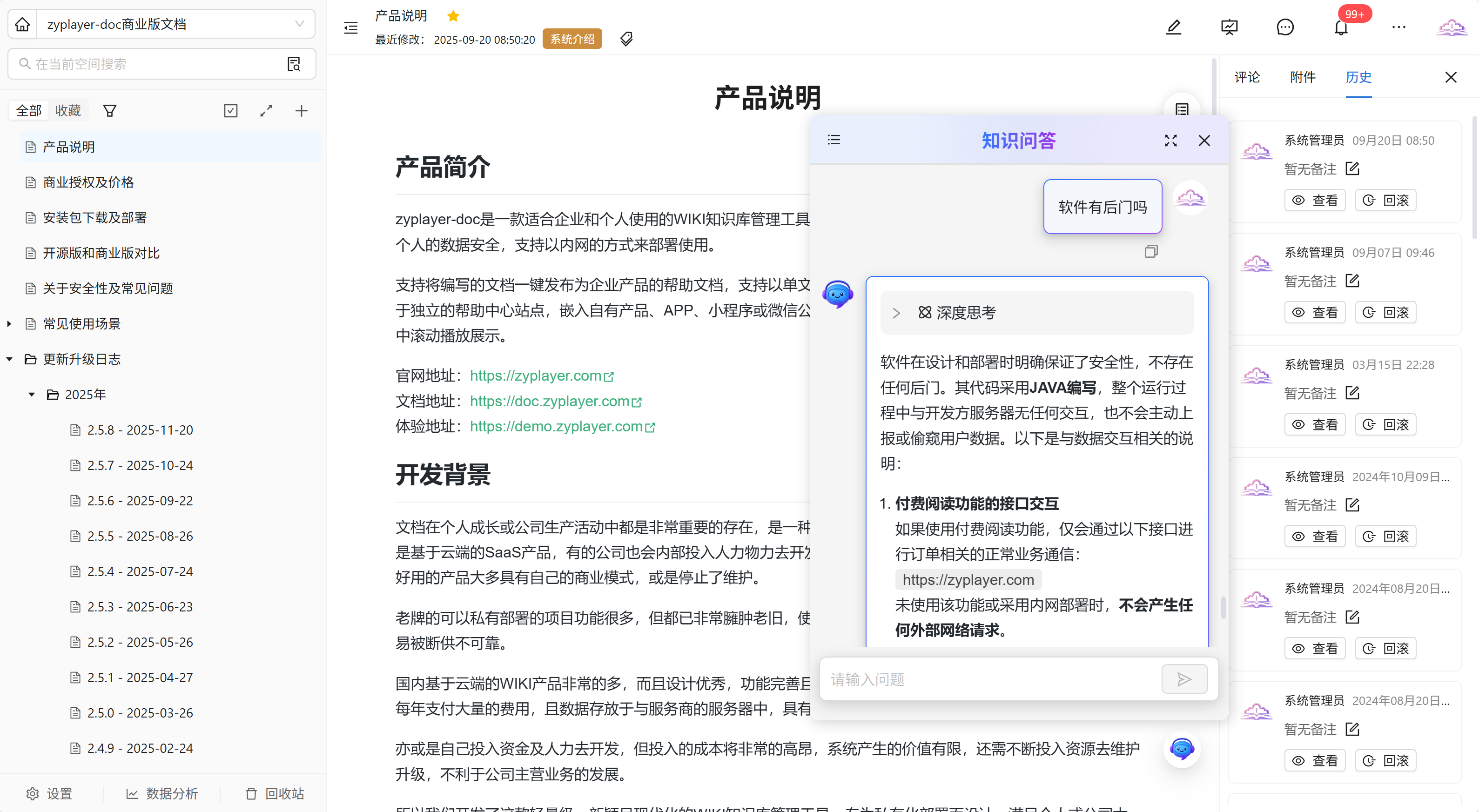The width and height of the screenshot is (1479, 812).
Task: Copy the question message via copy icon
Action: [1151, 252]
